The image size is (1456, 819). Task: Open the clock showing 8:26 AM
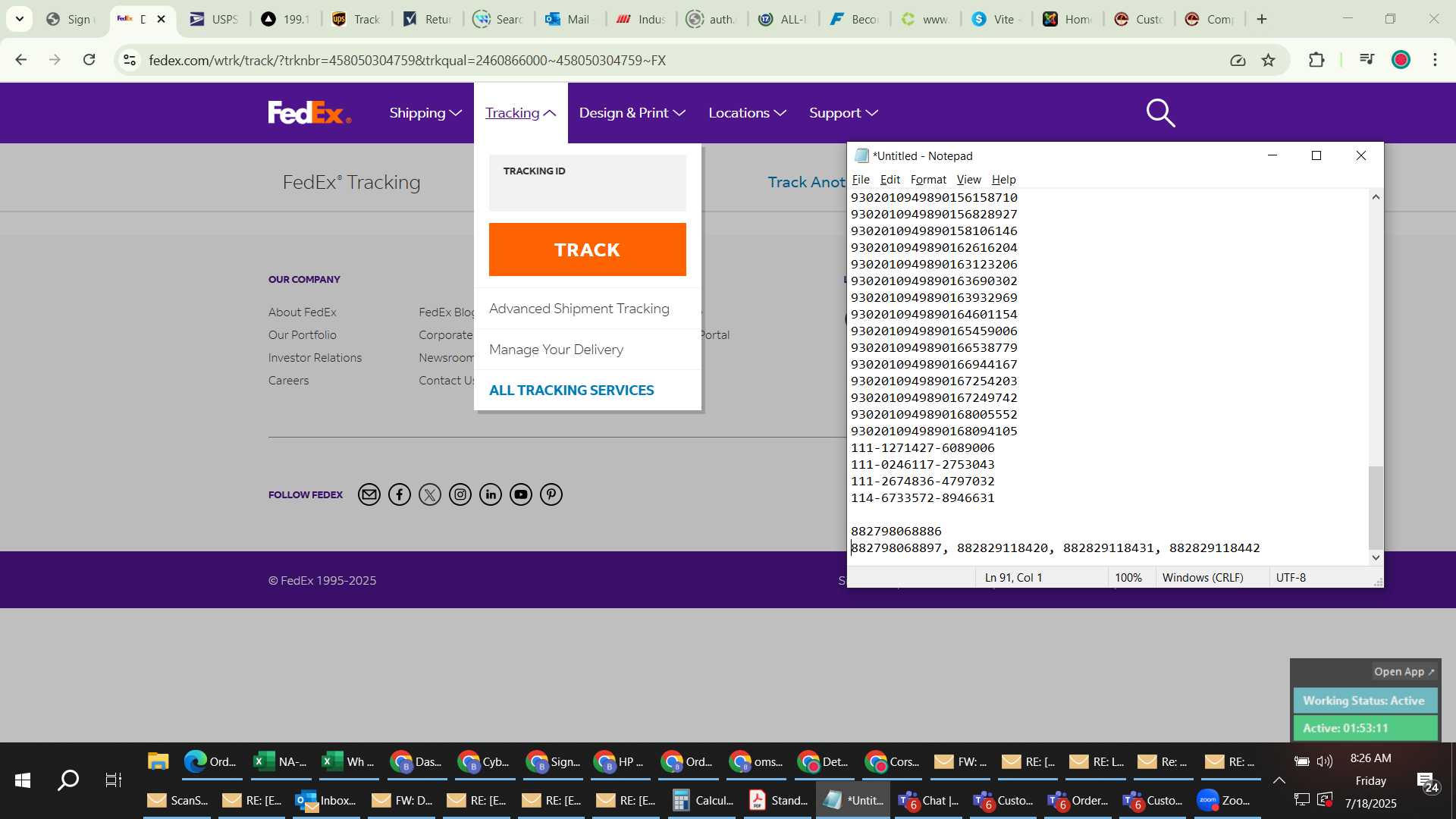(x=1370, y=758)
